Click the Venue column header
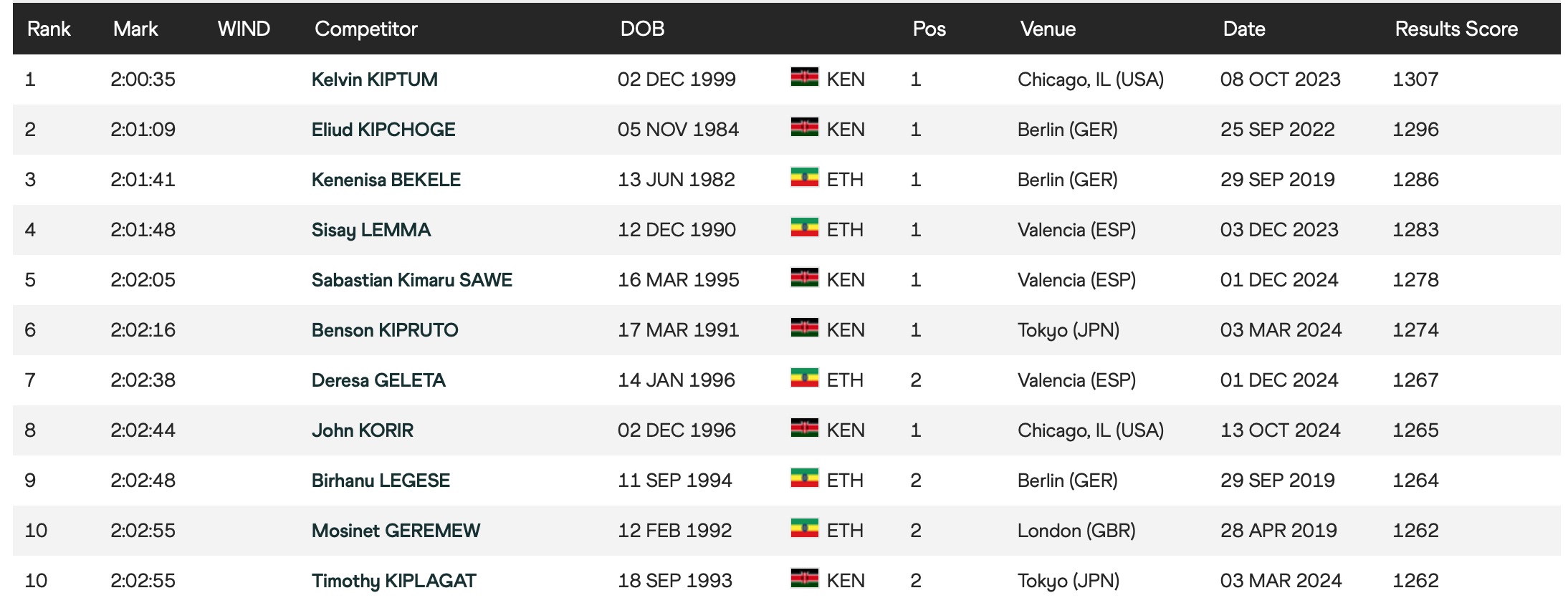The image size is (1568, 603). coord(1048,29)
